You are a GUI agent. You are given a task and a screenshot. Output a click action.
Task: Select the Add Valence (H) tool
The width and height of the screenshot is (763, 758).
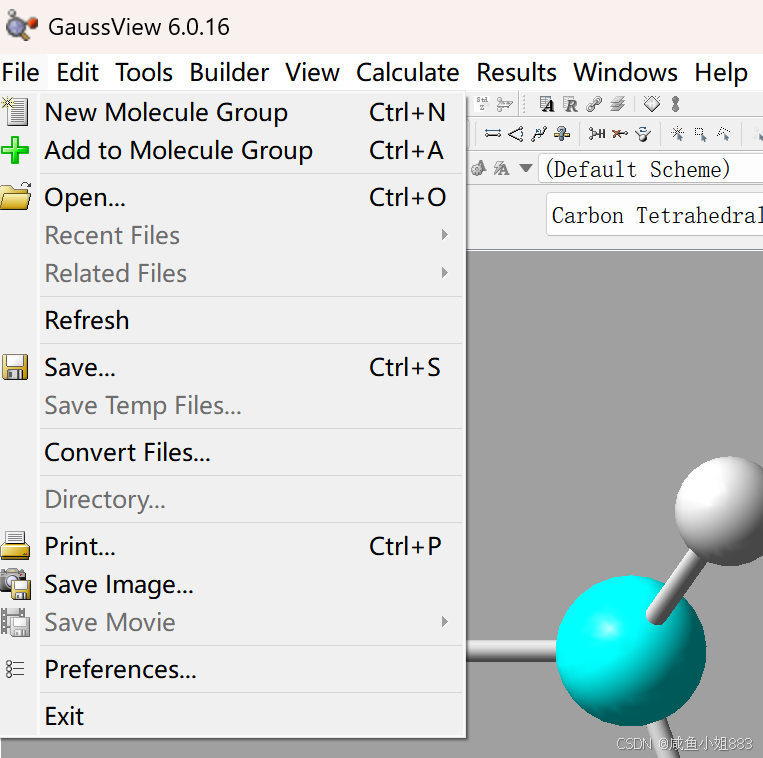(x=597, y=133)
